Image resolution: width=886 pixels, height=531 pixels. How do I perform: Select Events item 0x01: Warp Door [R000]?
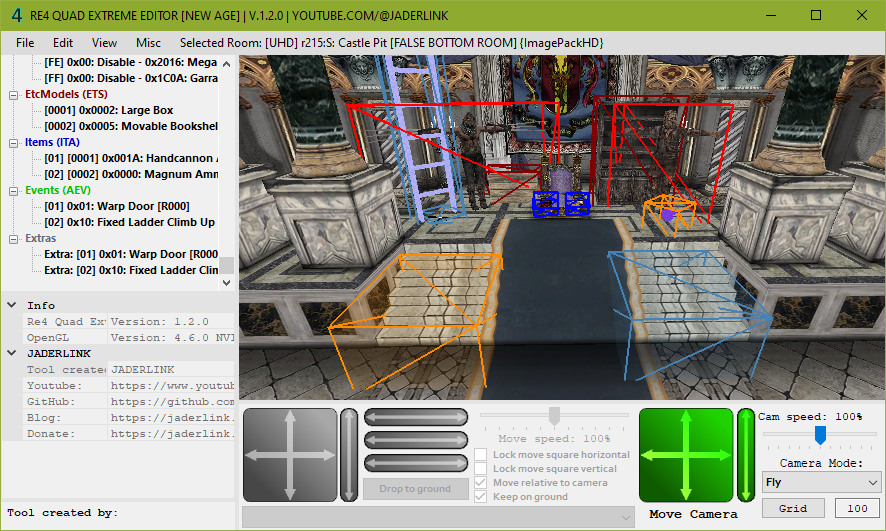point(117,207)
